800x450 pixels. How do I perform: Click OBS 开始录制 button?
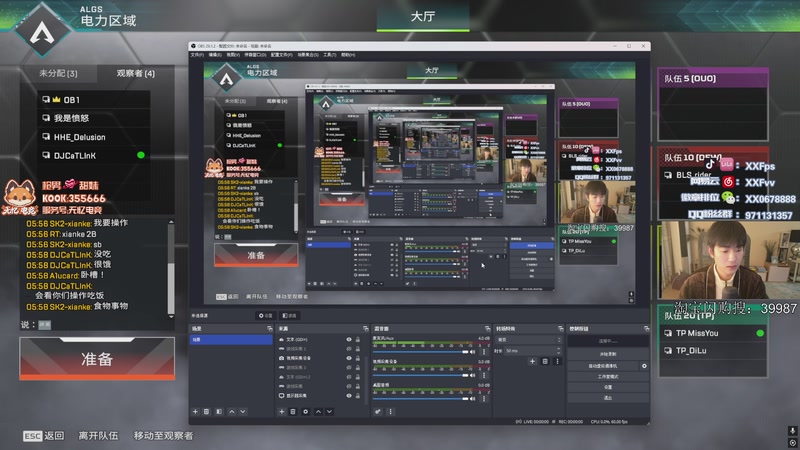pos(608,354)
